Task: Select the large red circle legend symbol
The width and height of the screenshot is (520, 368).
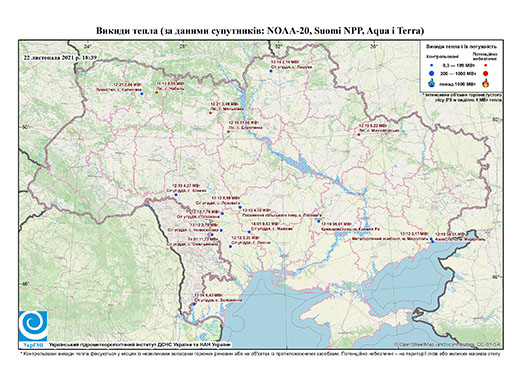Action: (486, 73)
